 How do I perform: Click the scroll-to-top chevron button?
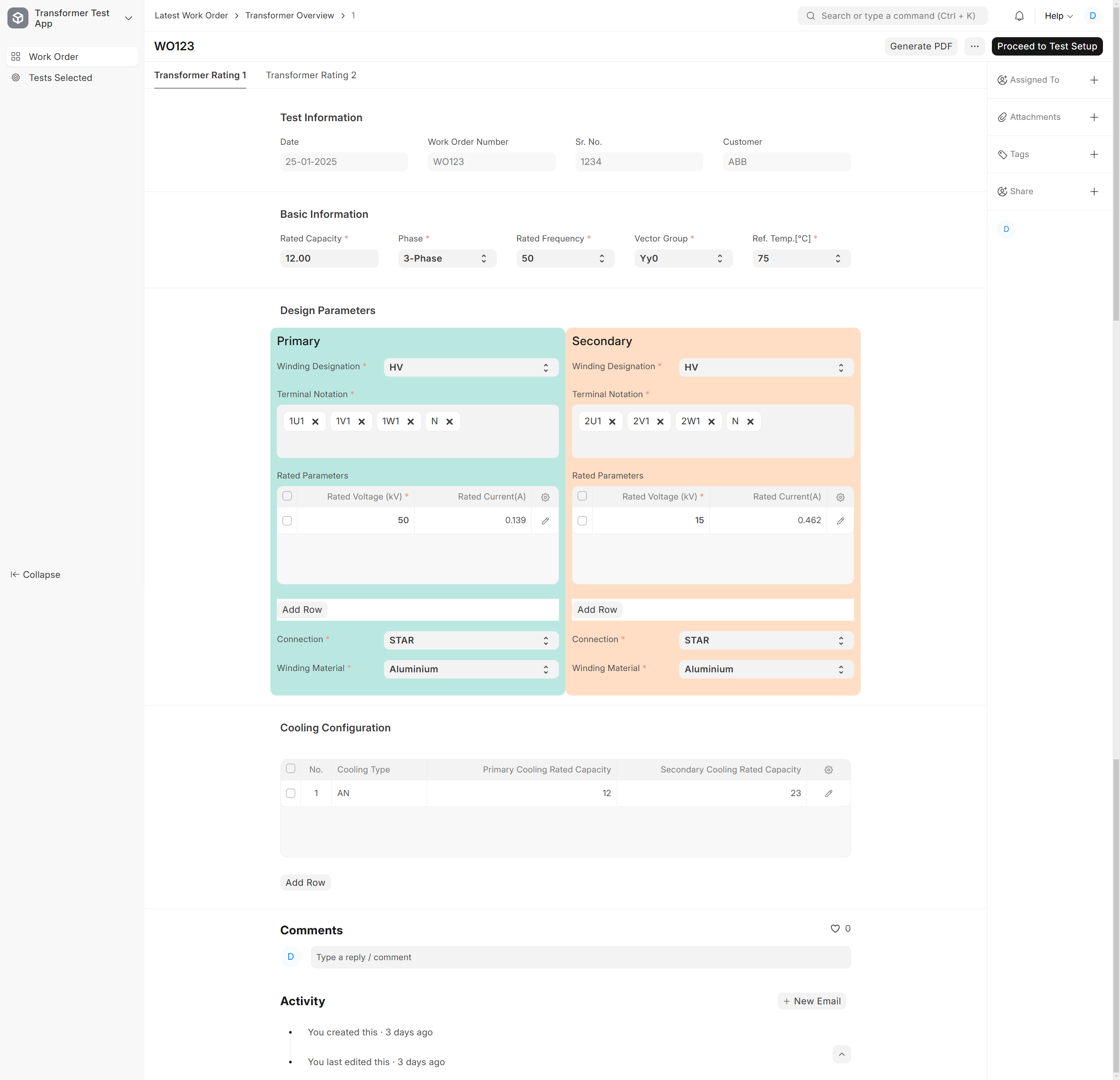coord(841,1054)
